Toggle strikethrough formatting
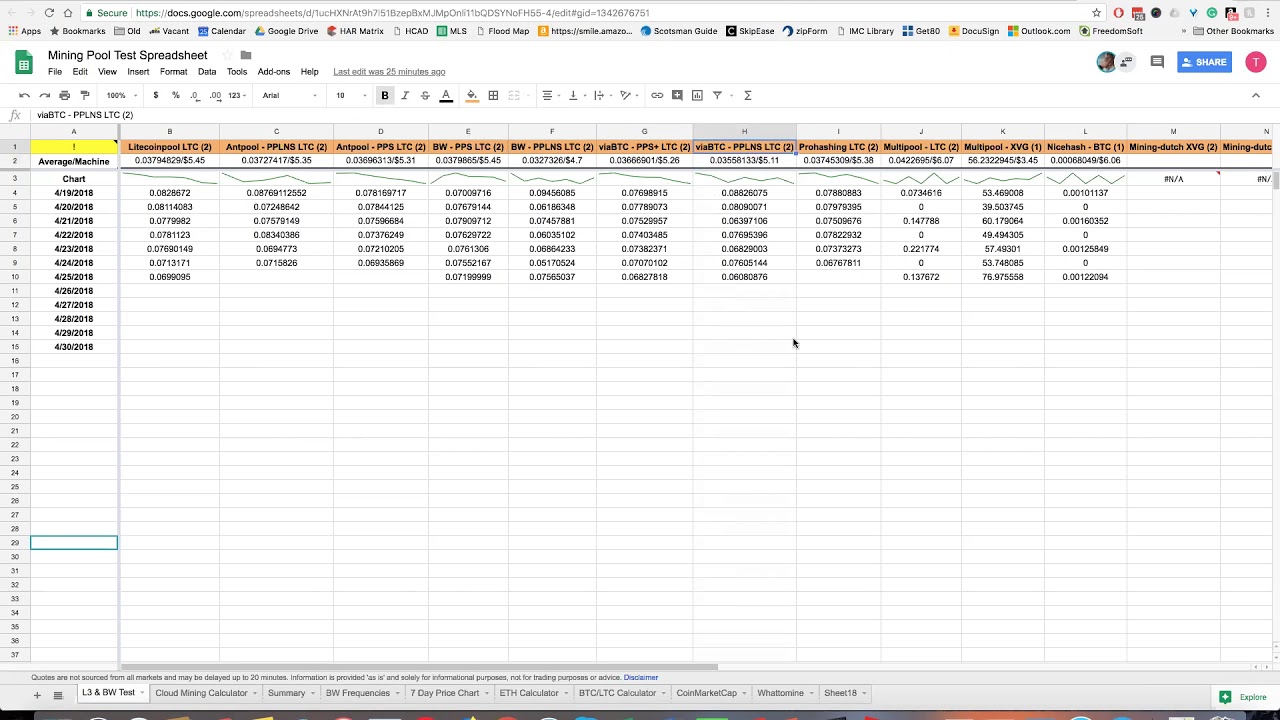This screenshot has height=720, width=1280. (425, 95)
